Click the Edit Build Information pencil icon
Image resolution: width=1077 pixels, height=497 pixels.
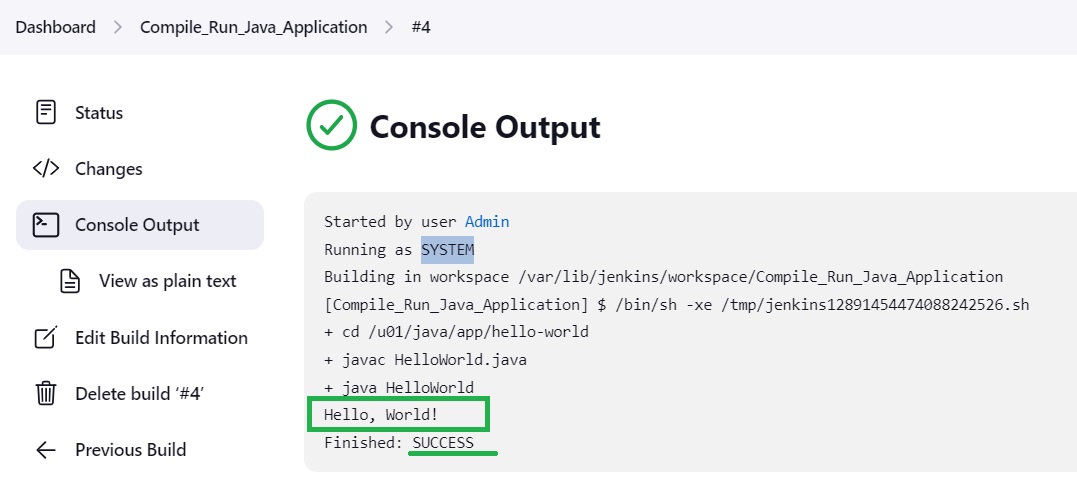pos(45,338)
